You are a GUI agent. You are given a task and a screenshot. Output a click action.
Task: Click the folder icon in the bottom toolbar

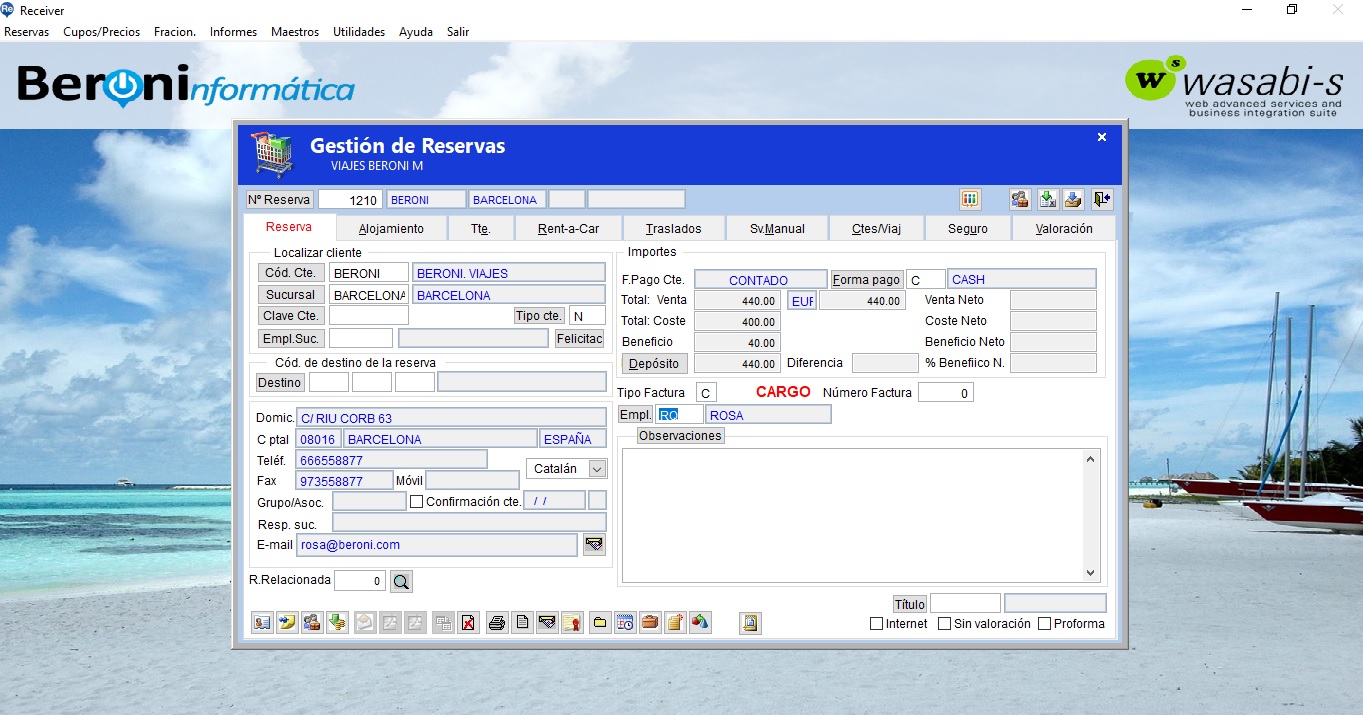599,622
